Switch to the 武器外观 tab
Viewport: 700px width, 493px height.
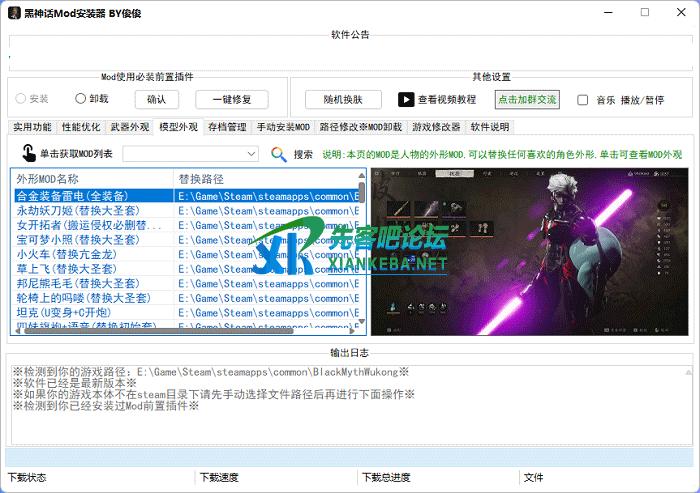[129, 127]
